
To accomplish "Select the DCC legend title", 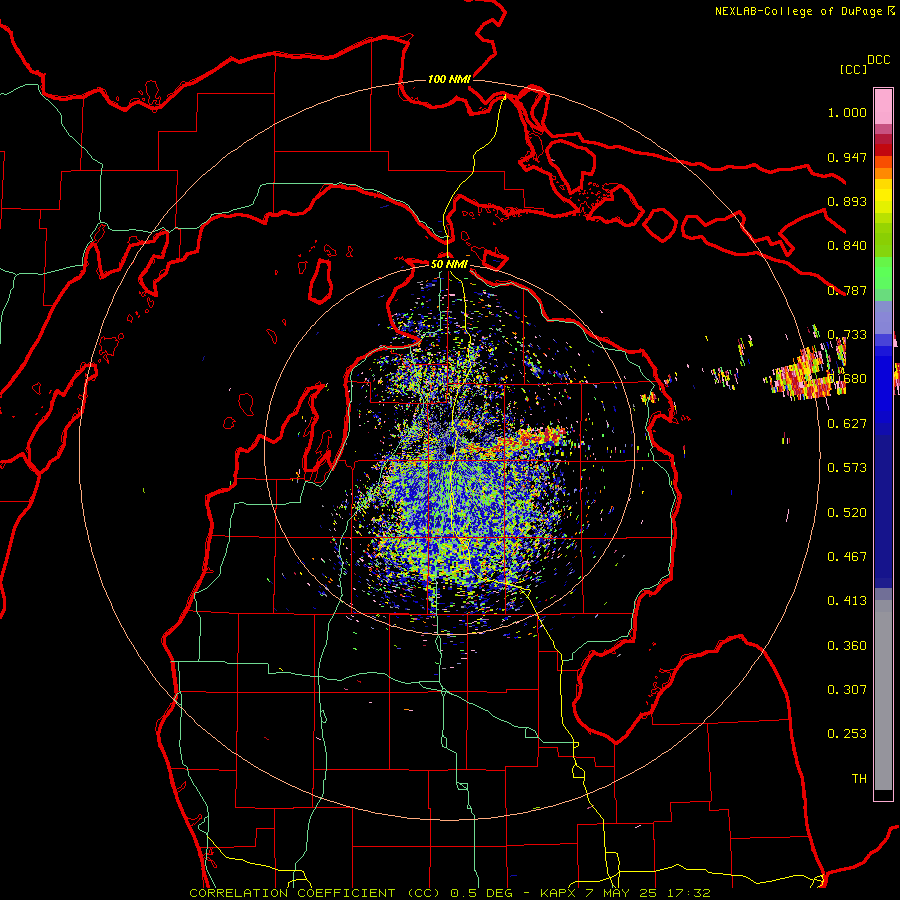I will click(x=878, y=60).
